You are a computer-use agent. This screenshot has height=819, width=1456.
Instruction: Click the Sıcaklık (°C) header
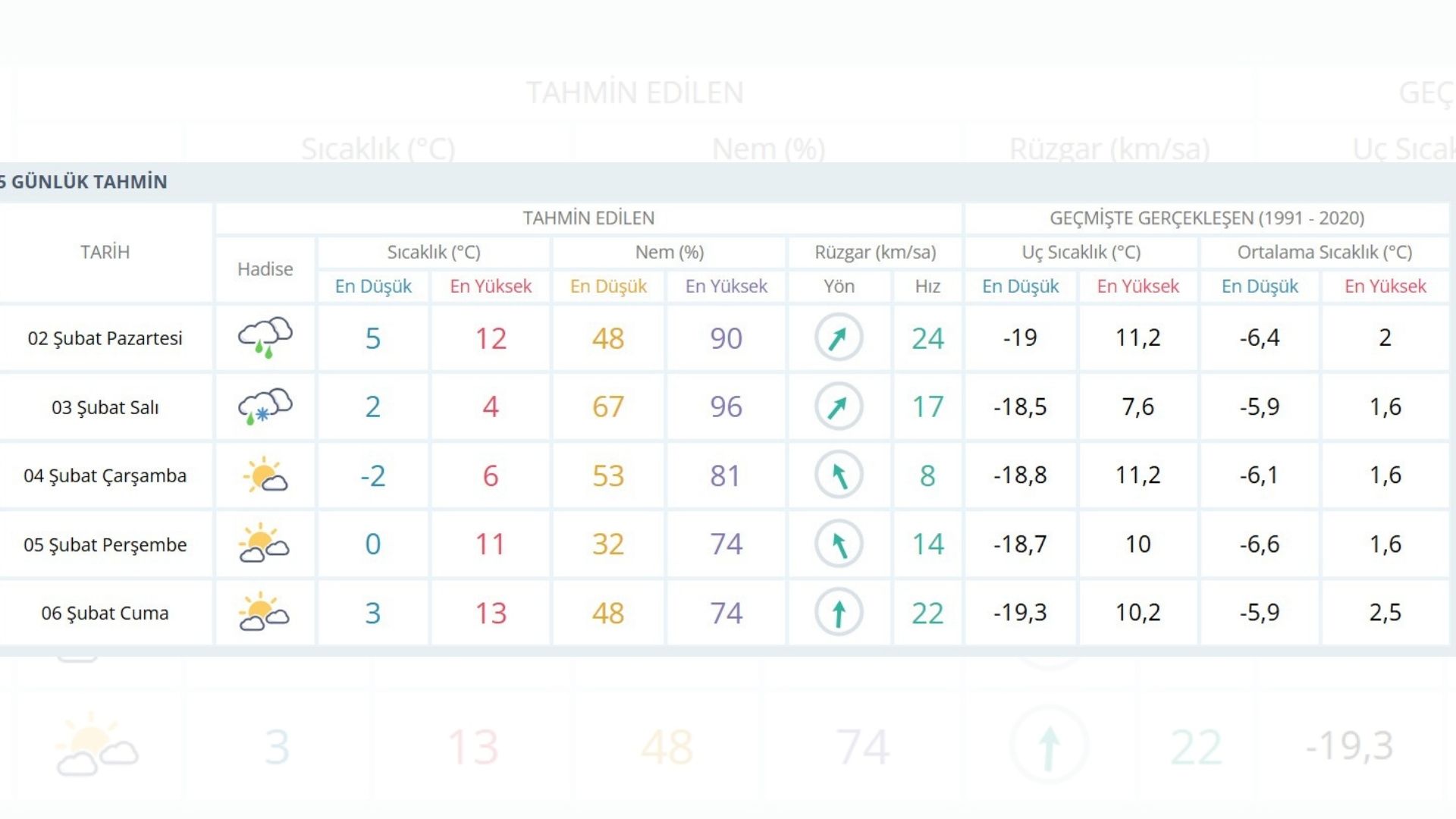pyautogui.click(x=434, y=252)
